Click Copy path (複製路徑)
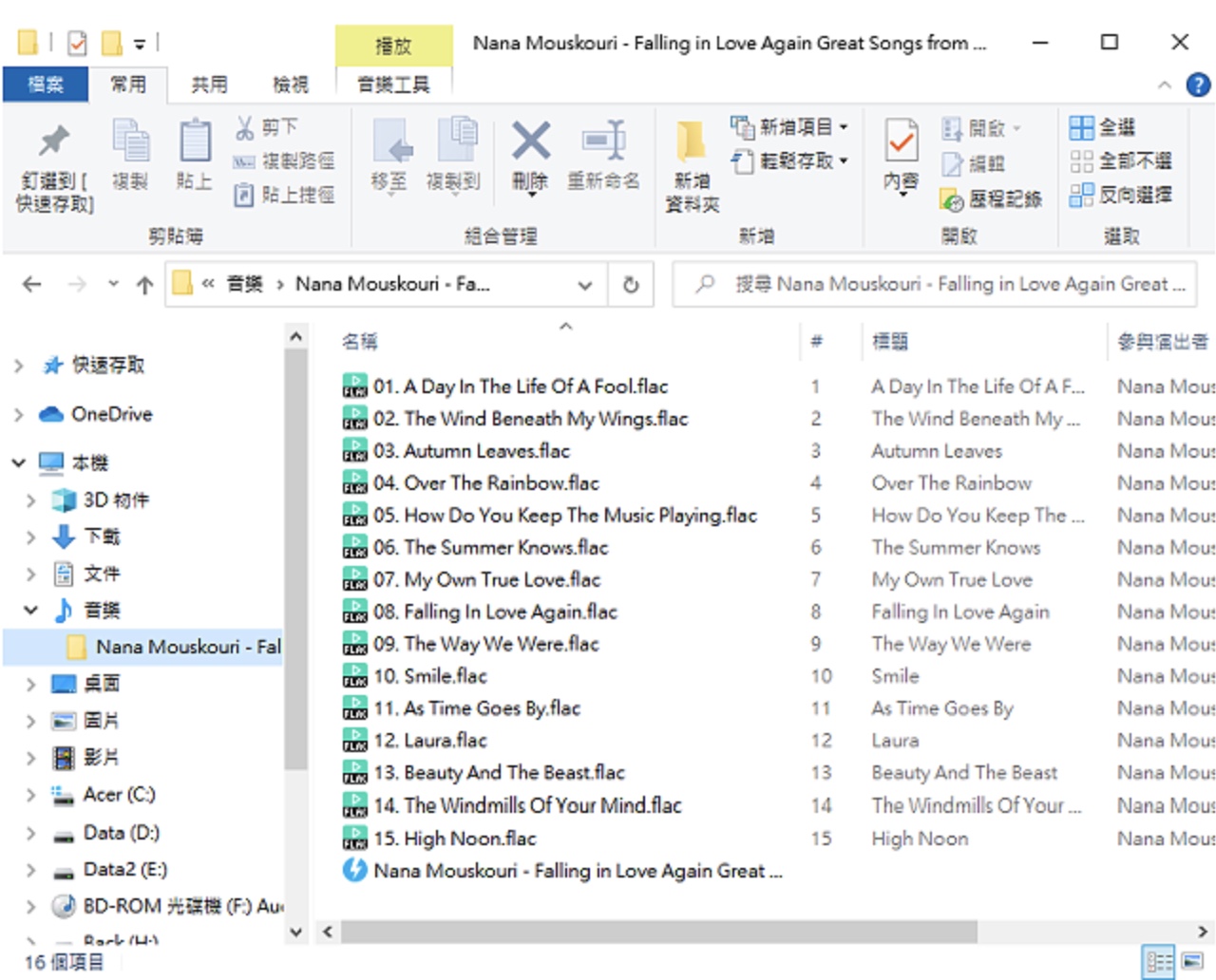 click(284, 161)
